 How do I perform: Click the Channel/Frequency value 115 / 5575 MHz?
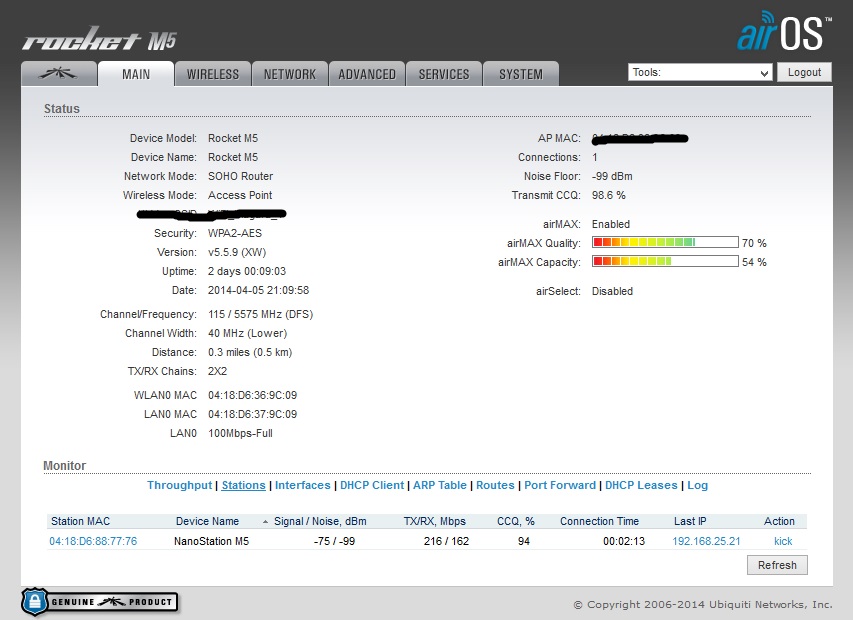(261, 314)
